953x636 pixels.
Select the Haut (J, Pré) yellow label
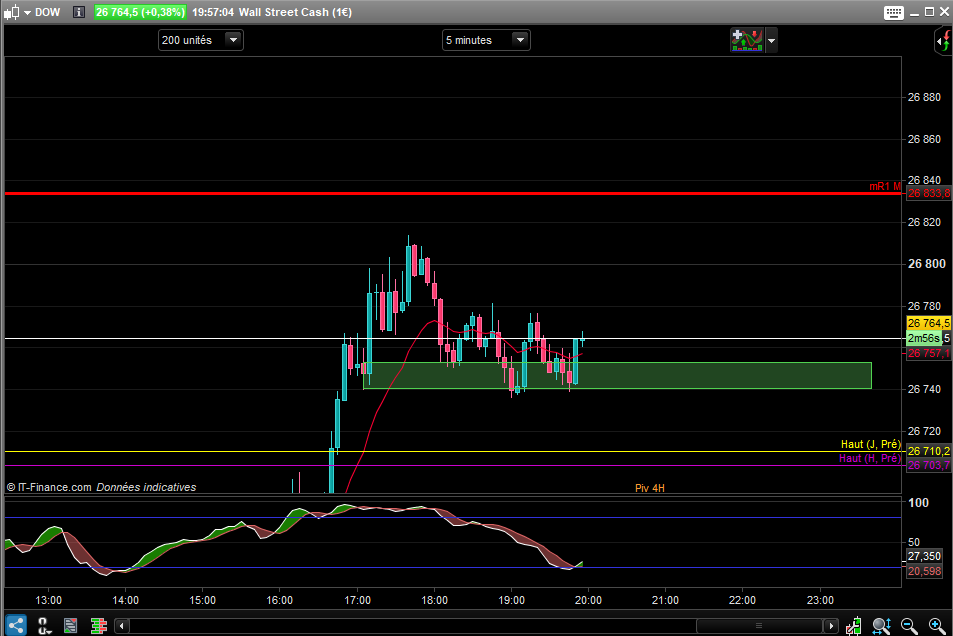pos(870,444)
